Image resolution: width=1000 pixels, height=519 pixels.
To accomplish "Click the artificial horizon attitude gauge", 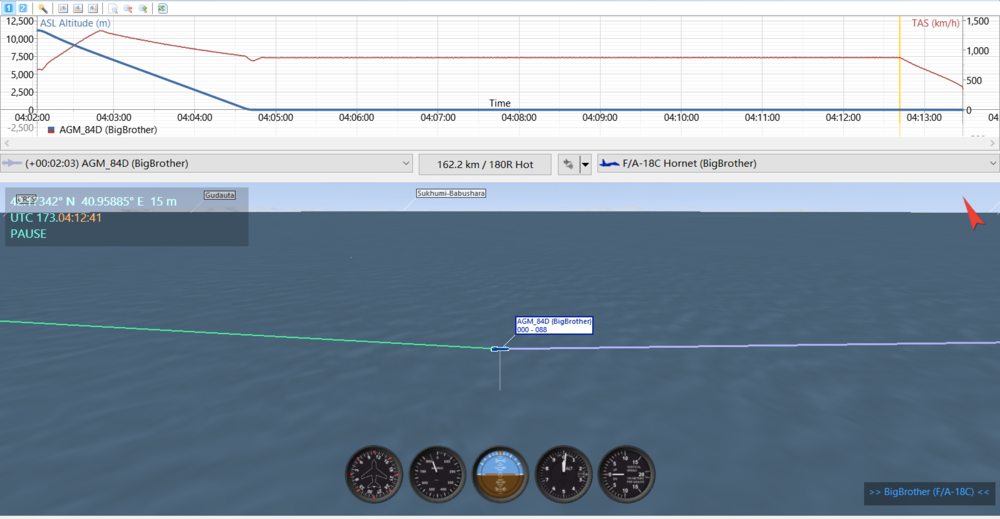I will 501,474.
